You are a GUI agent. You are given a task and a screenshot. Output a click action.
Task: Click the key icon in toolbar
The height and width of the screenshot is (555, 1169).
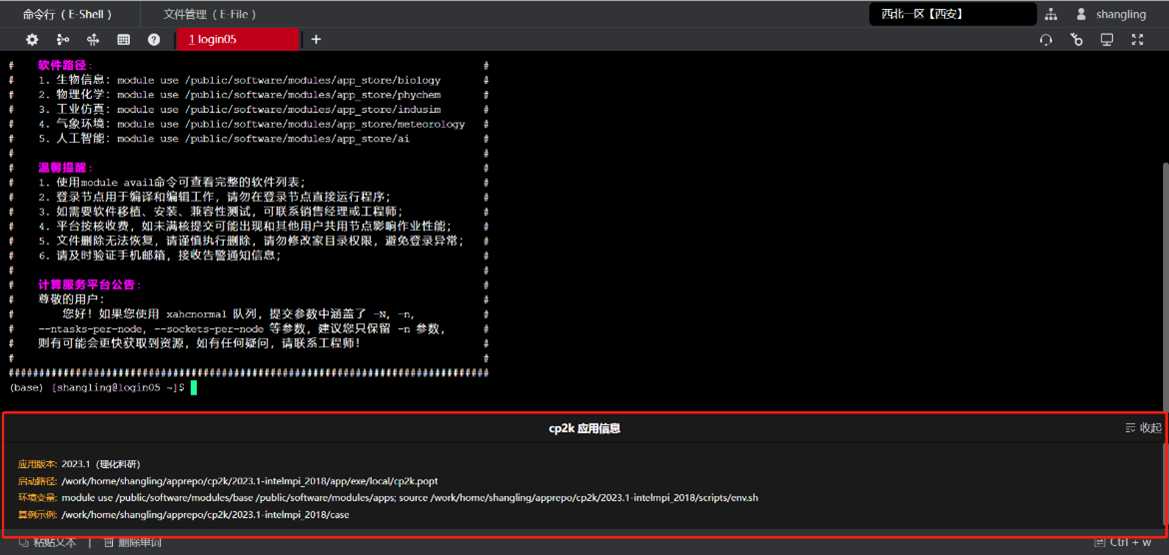pos(1076,40)
